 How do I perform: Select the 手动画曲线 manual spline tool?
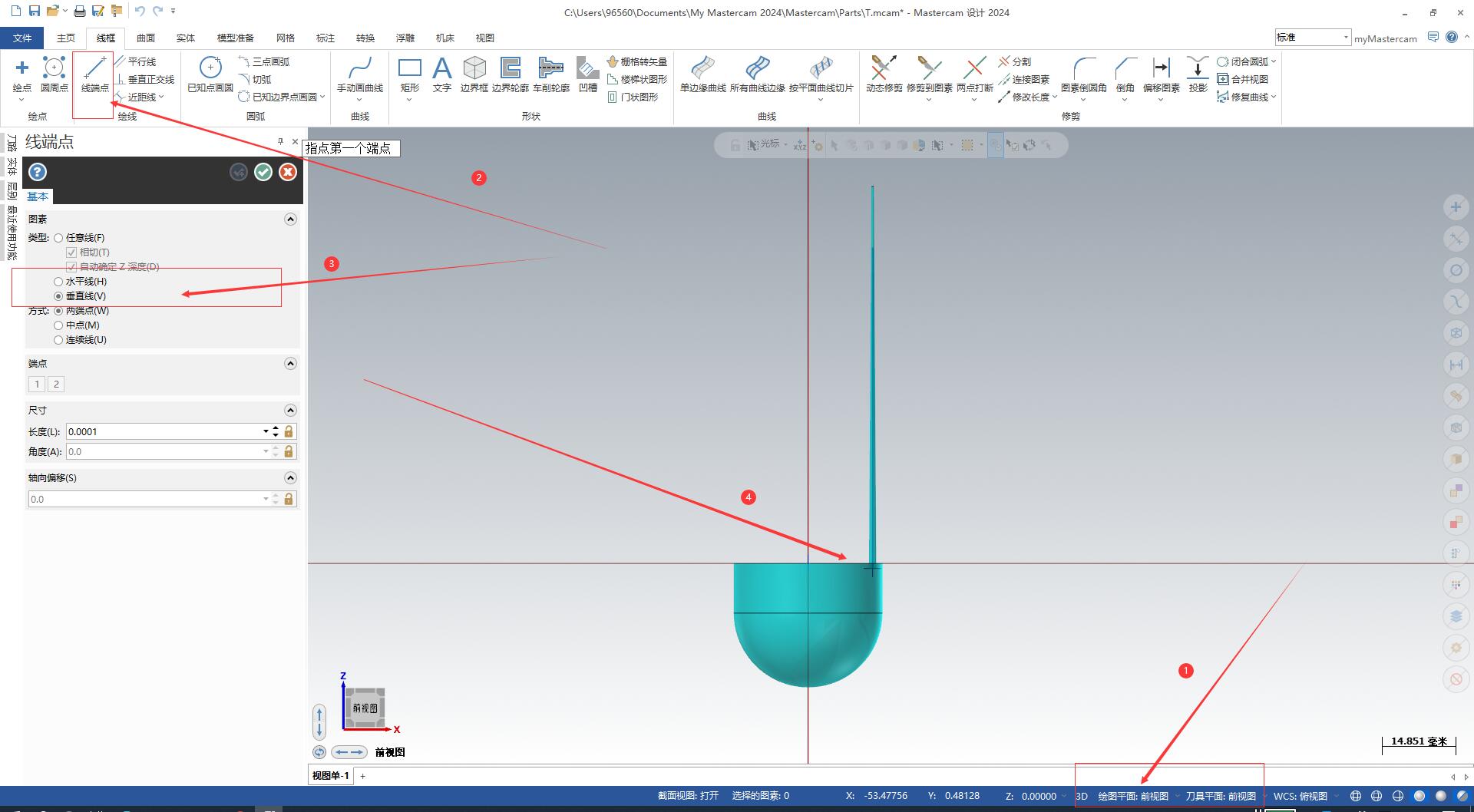[x=359, y=75]
